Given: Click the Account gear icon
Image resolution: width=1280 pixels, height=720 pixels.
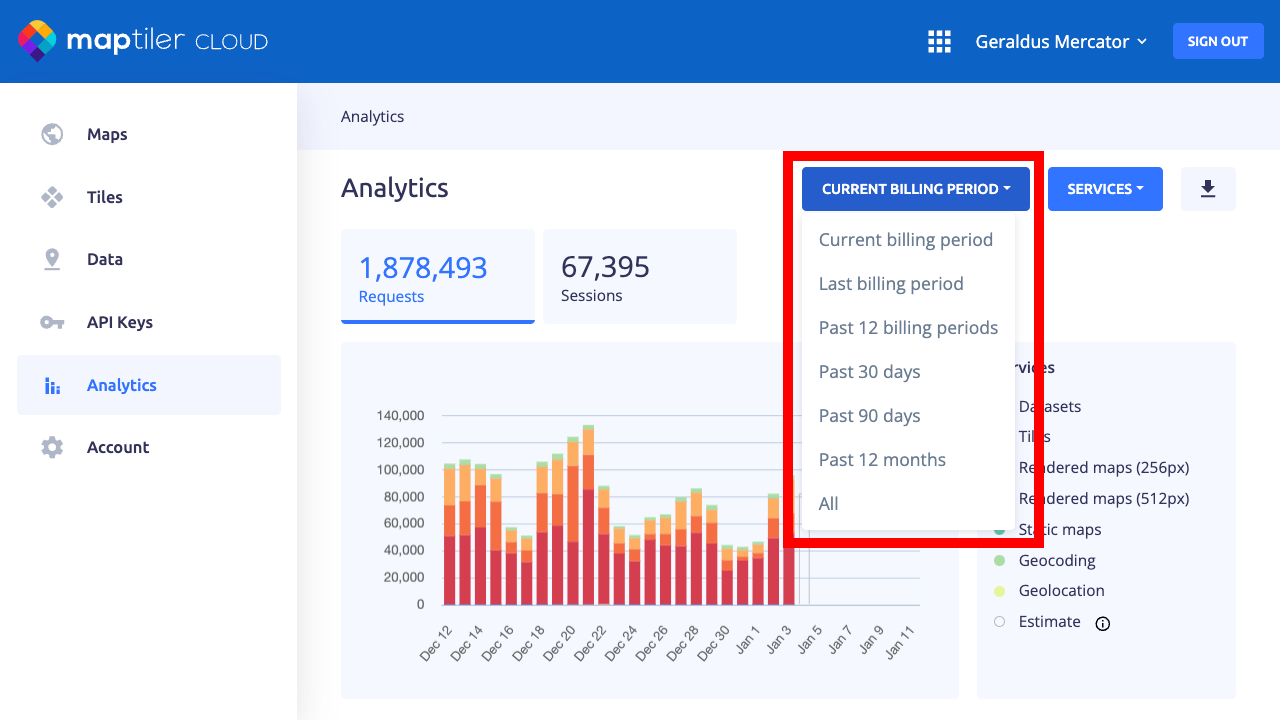Looking at the screenshot, I should pos(52,447).
